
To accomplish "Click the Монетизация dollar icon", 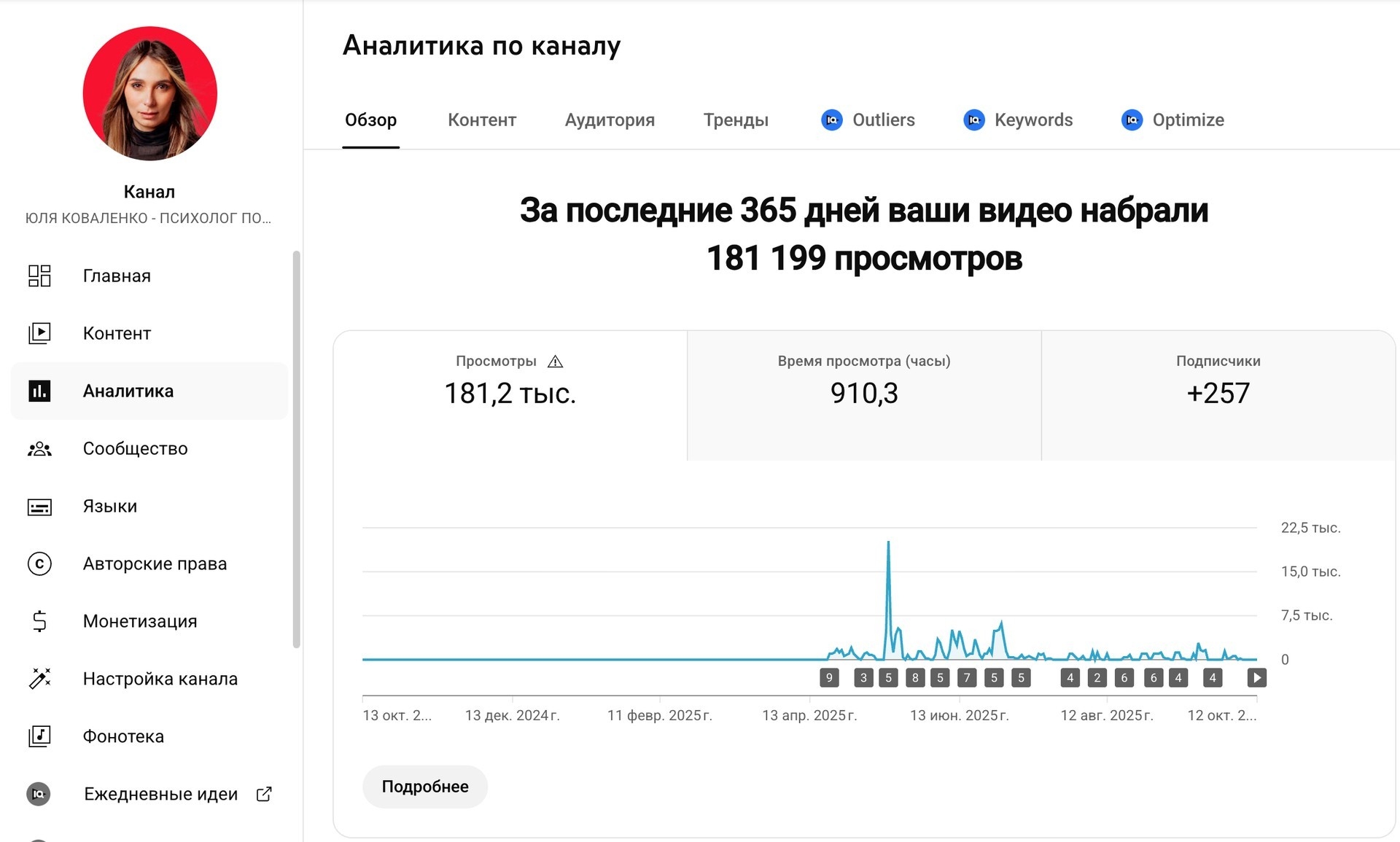I will [x=39, y=621].
